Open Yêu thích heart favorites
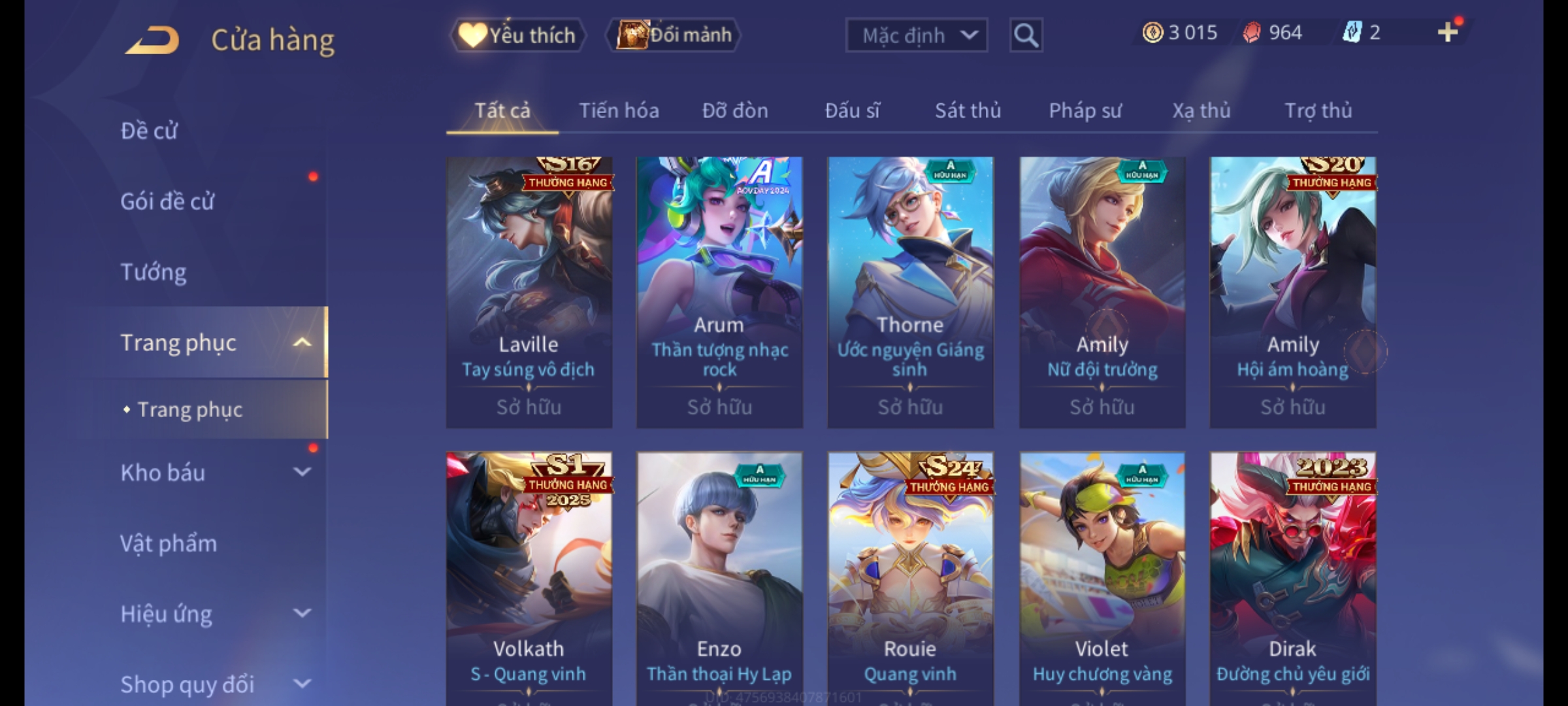The height and width of the screenshot is (706, 1568). 517,35
